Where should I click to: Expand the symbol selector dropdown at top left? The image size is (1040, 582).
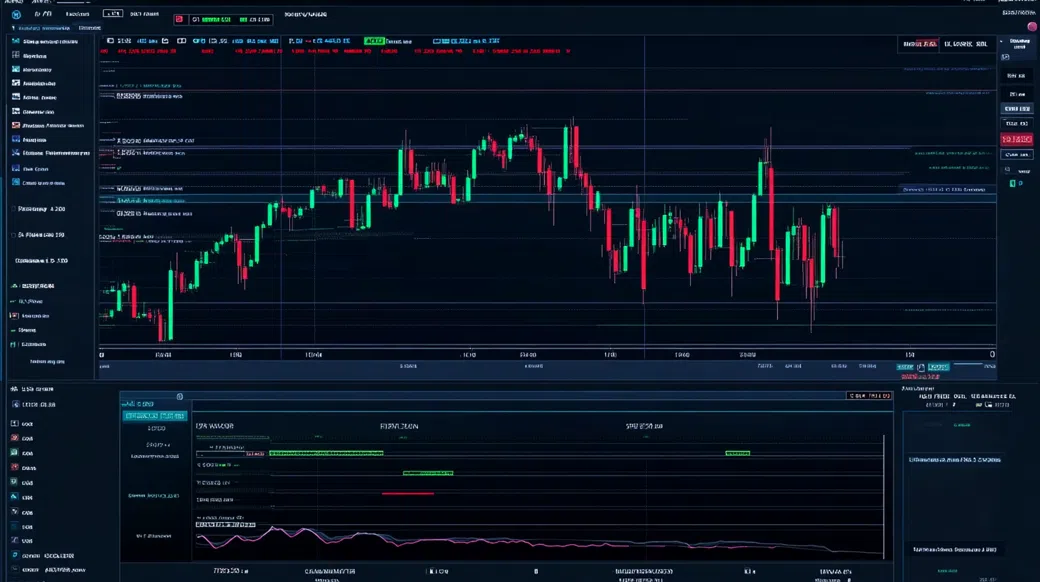point(112,14)
